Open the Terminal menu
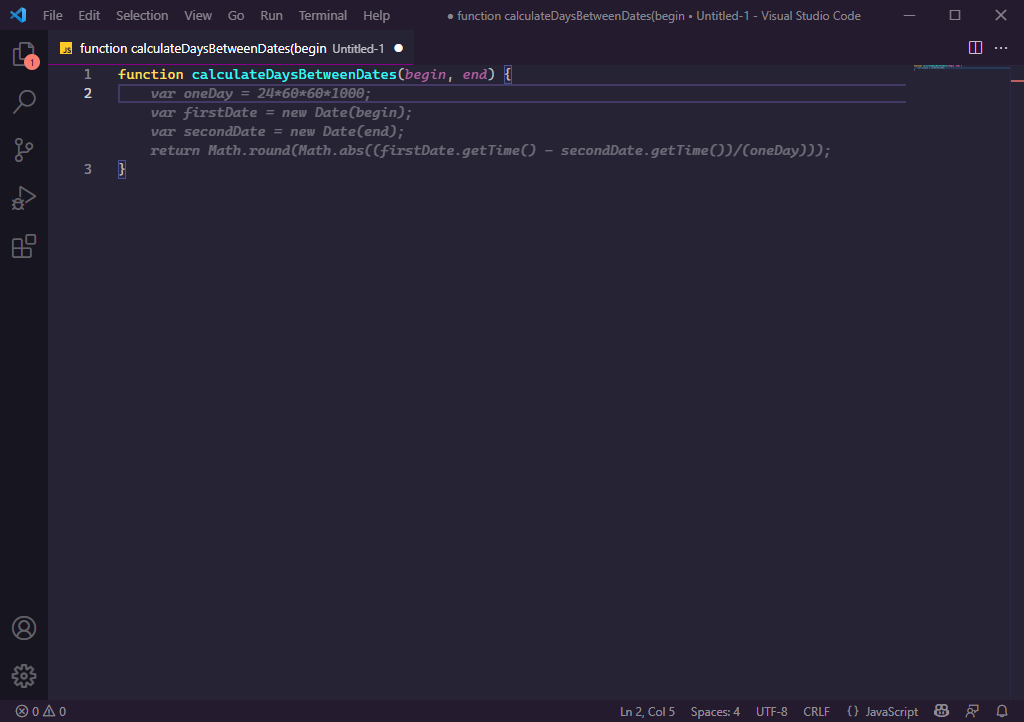Image resolution: width=1024 pixels, height=722 pixels. 323,16
